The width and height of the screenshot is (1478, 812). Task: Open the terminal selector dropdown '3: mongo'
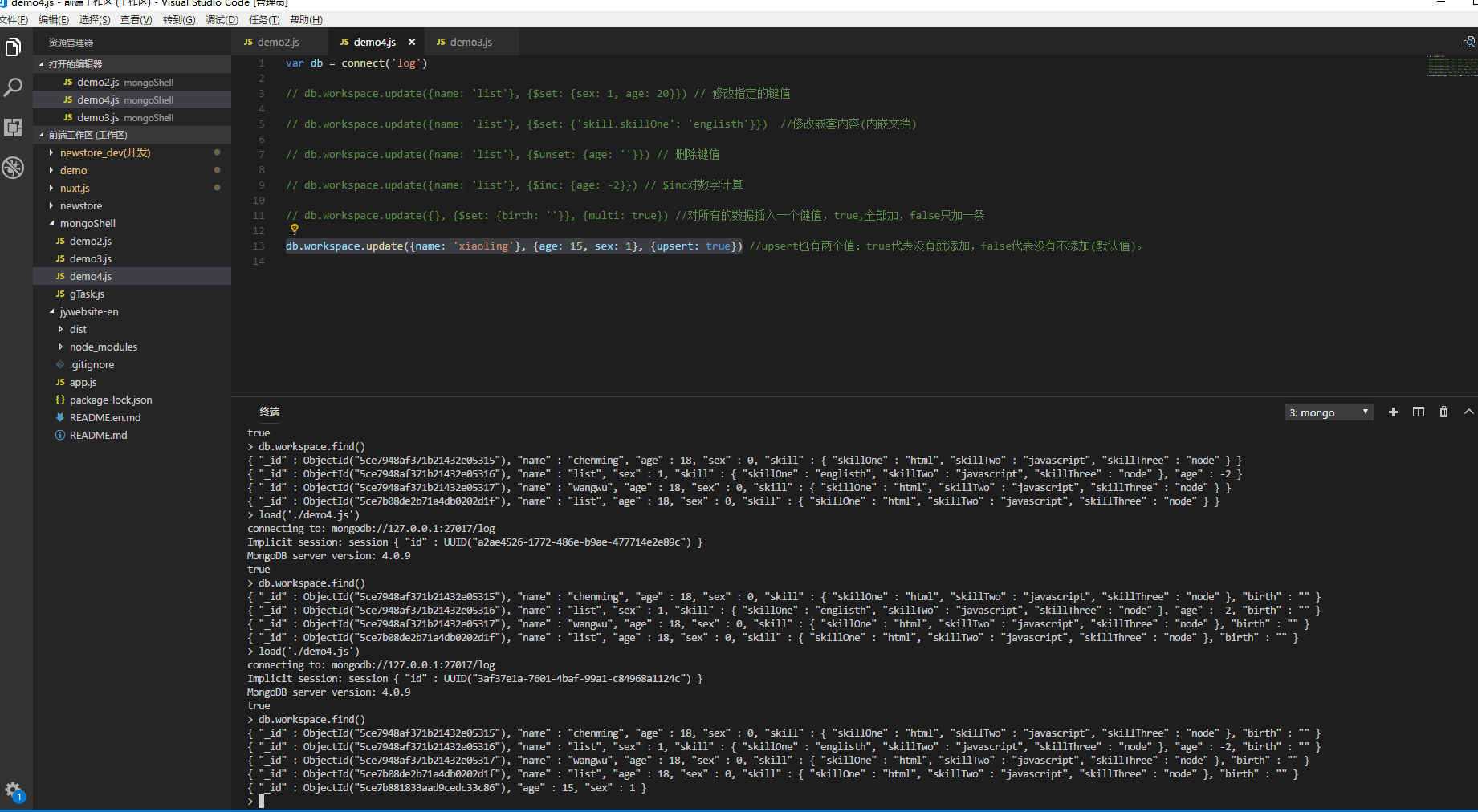[x=1329, y=412]
